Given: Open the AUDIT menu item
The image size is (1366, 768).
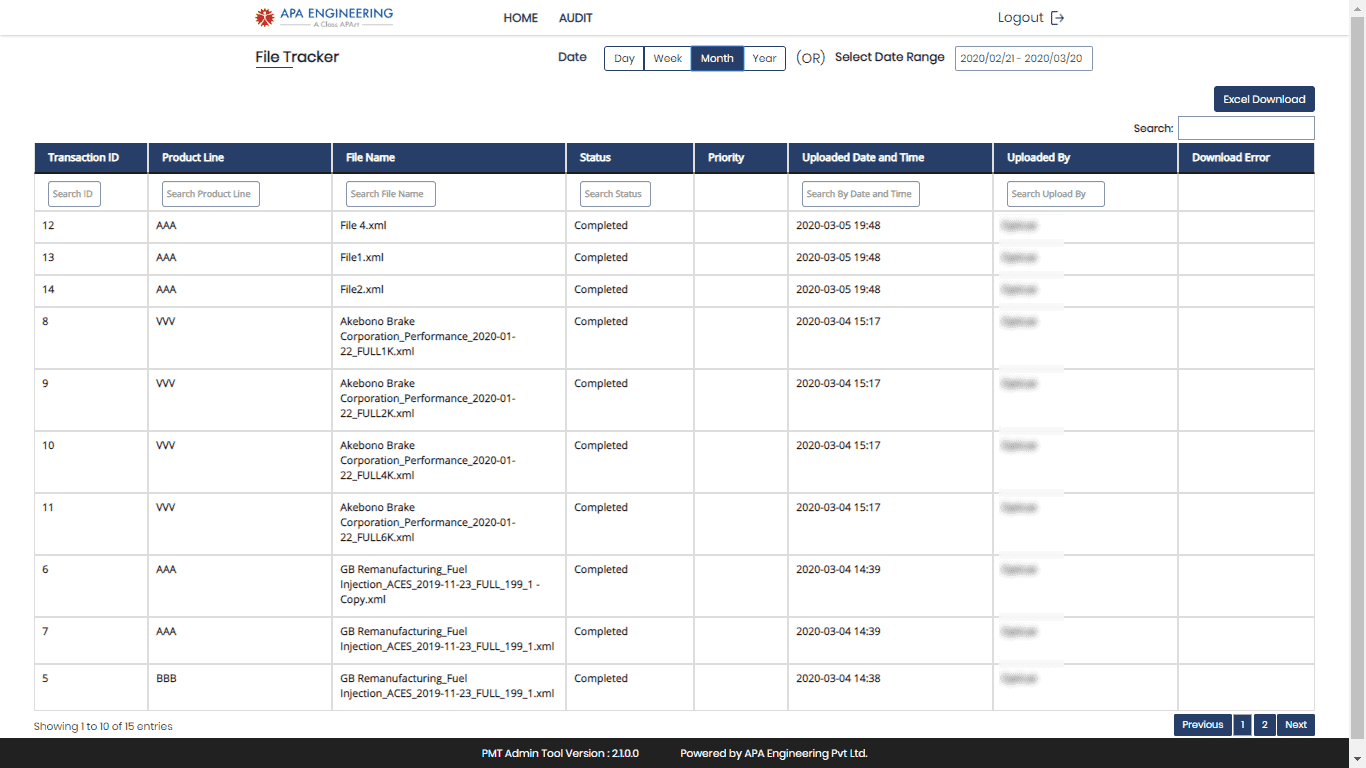Looking at the screenshot, I should pos(576,18).
